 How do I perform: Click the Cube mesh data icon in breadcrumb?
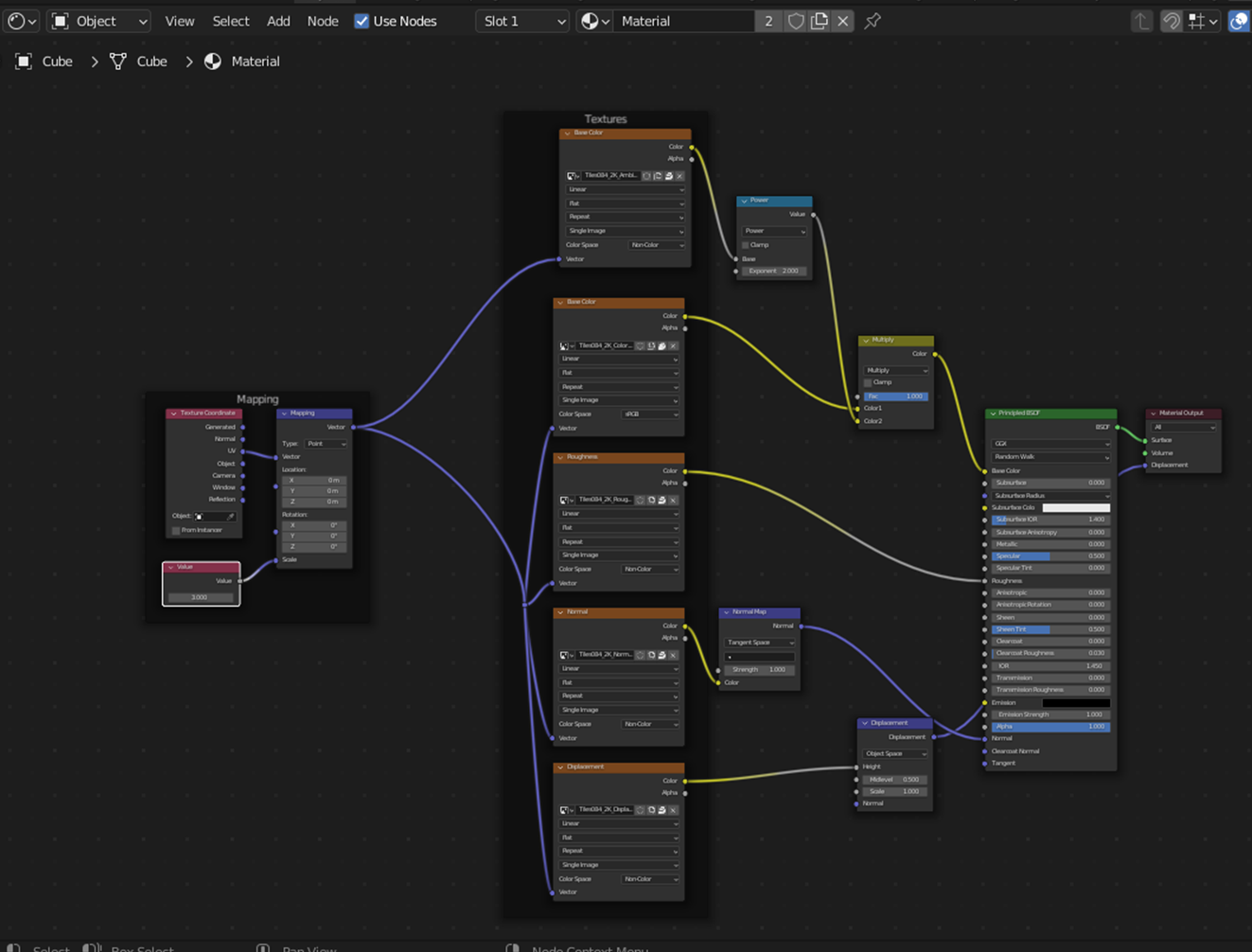pos(118,62)
